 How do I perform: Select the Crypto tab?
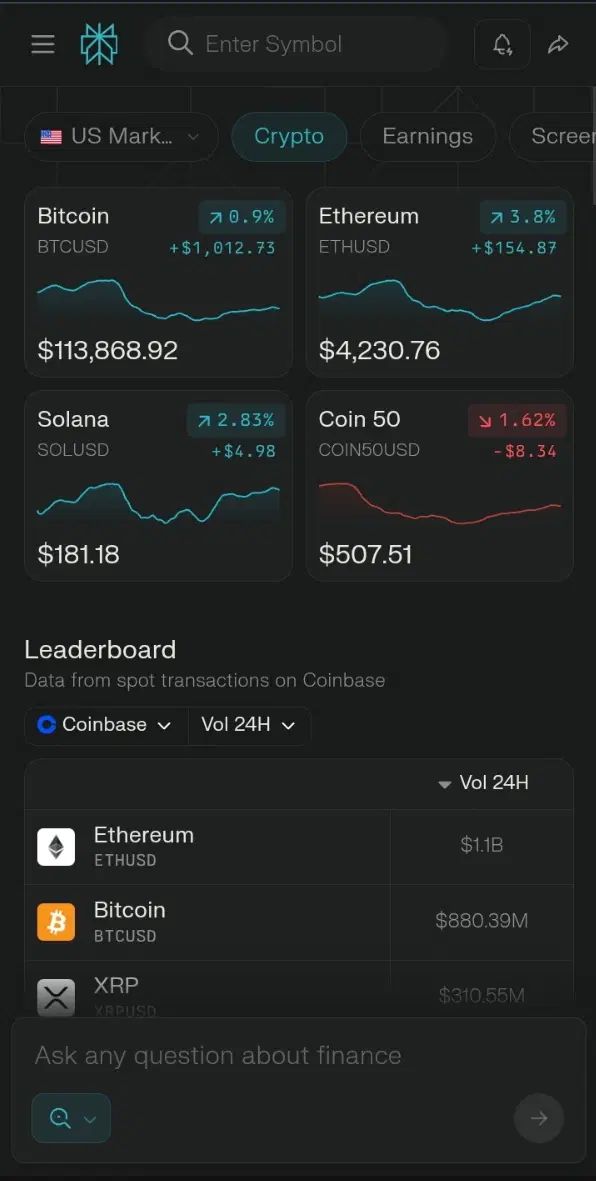[289, 136]
